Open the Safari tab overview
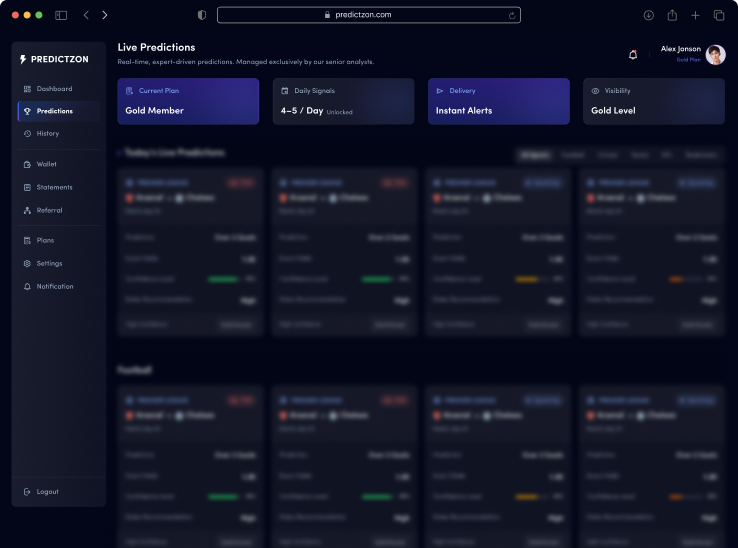Screen dimensions: 738x548 (718, 15)
